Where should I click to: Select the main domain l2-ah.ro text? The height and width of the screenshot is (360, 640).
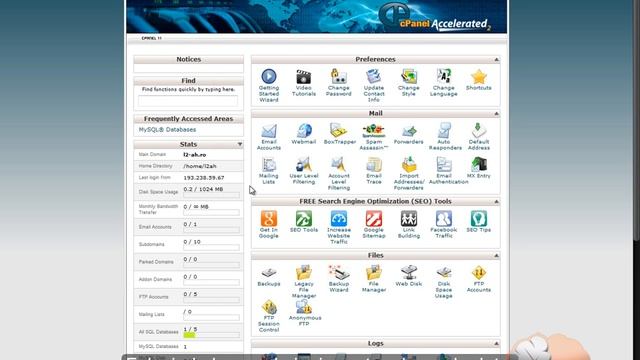[195, 155]
